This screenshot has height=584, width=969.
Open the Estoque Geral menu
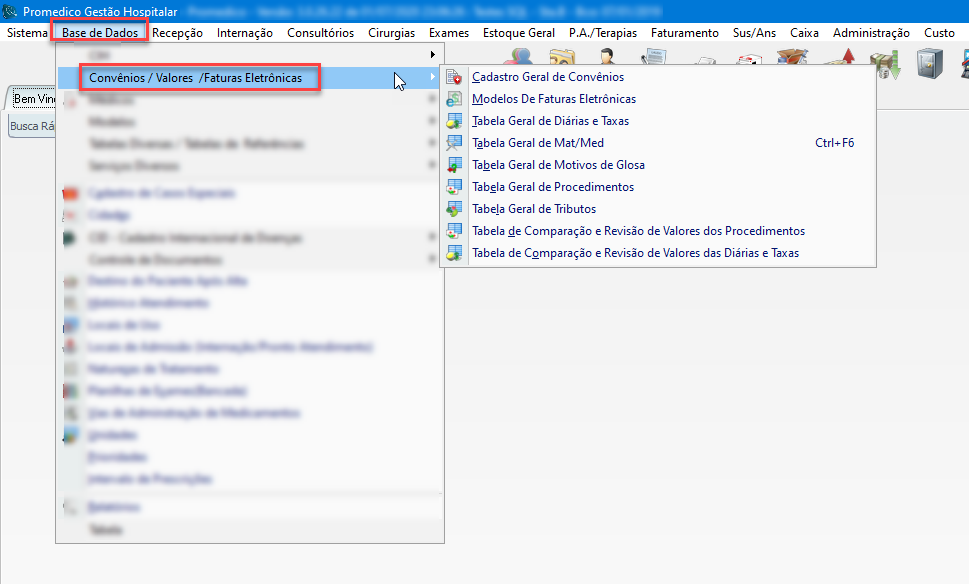click(x=518, y=33)
